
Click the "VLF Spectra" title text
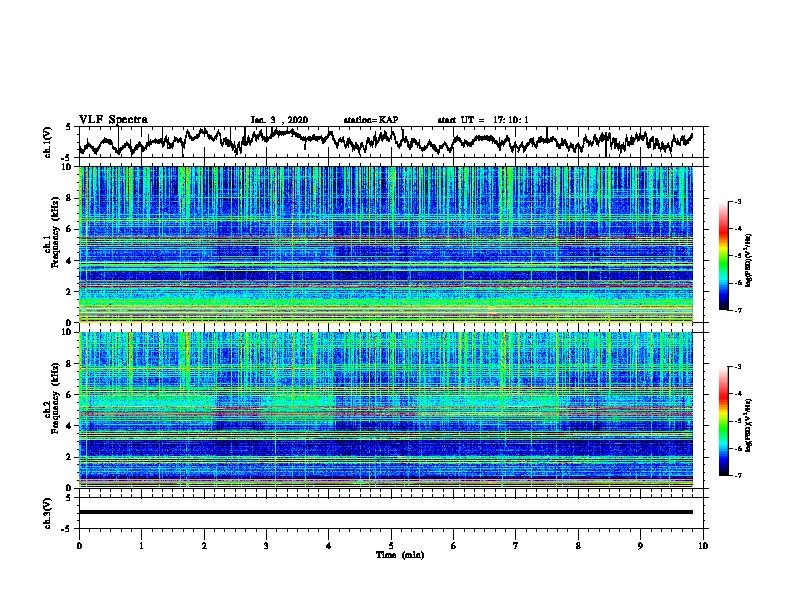[x=113, y=120]
